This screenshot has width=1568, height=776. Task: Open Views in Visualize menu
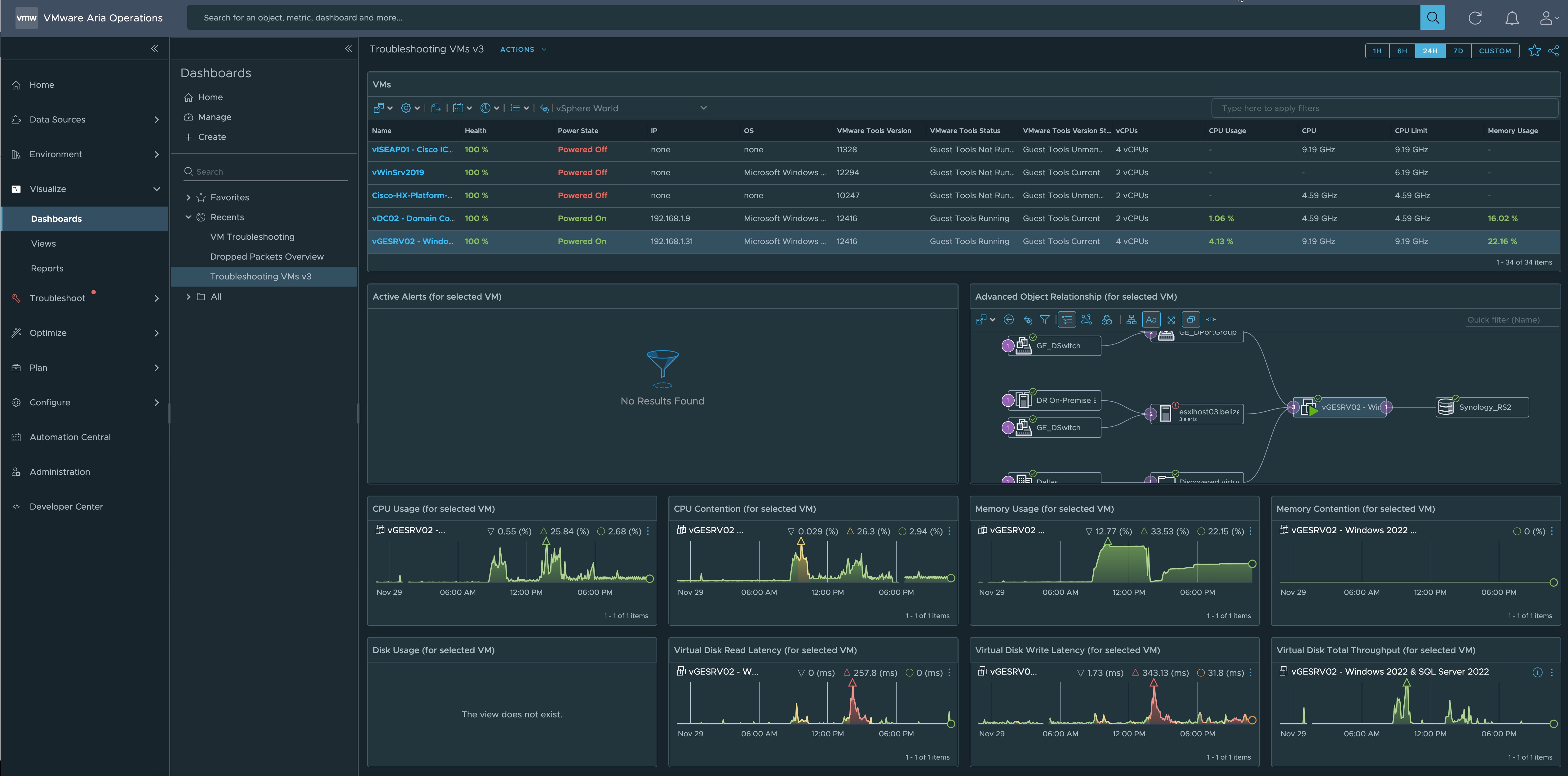[x=43, y=244]
